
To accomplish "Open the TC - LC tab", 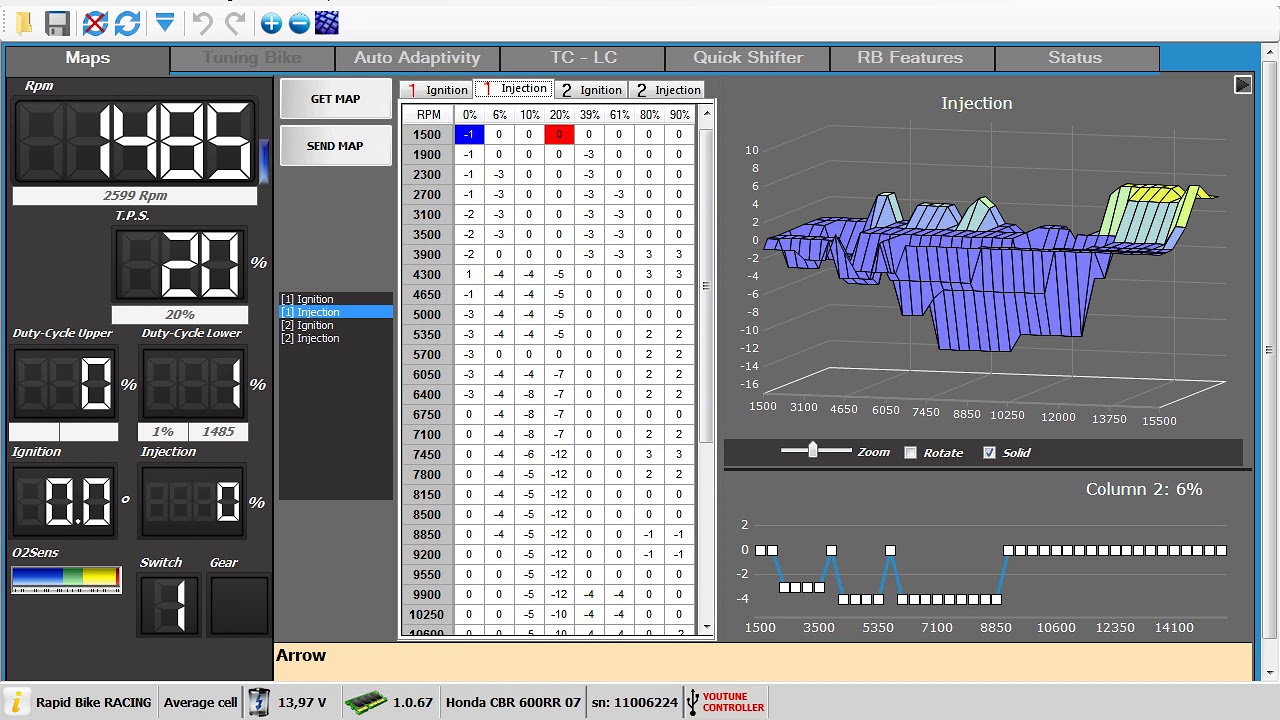I will pyautogui.click(x=583, y=58).
